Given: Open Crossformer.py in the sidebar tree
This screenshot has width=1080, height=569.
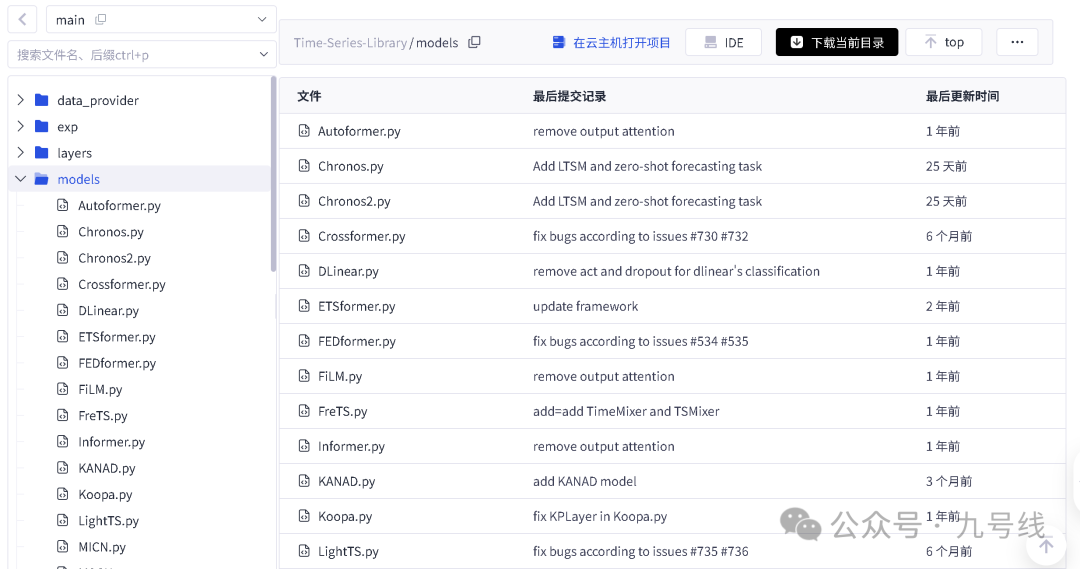Looking at the screenshot, I should [x=122, y=284].
